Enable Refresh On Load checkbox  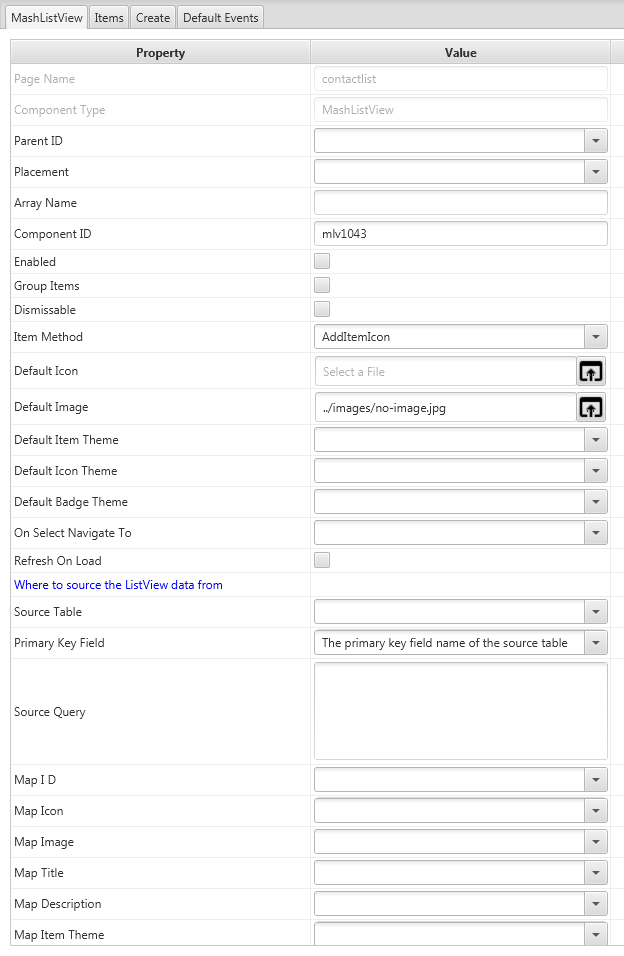322,561
